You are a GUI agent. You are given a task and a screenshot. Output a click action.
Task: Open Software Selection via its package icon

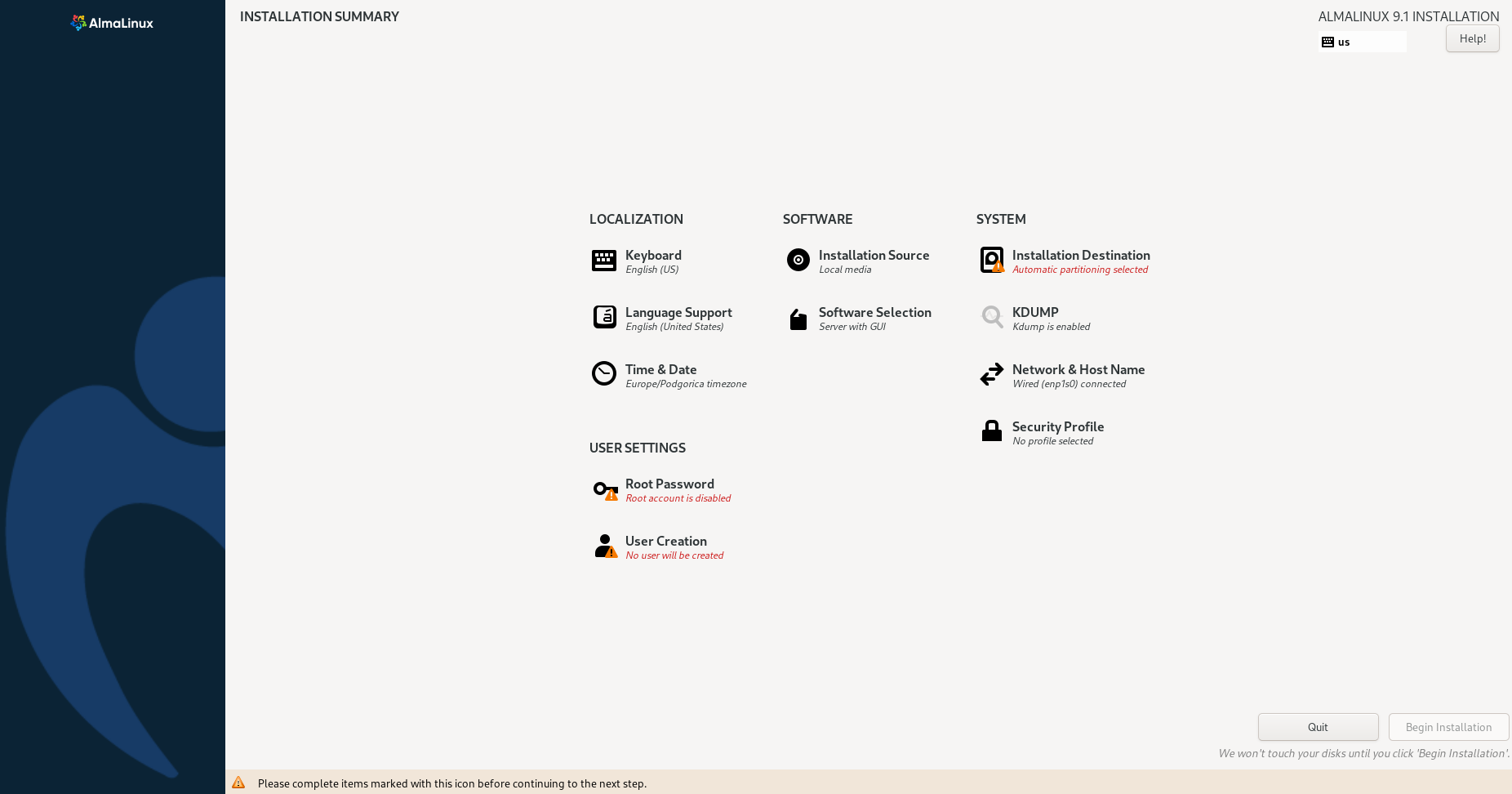(798, 319)
